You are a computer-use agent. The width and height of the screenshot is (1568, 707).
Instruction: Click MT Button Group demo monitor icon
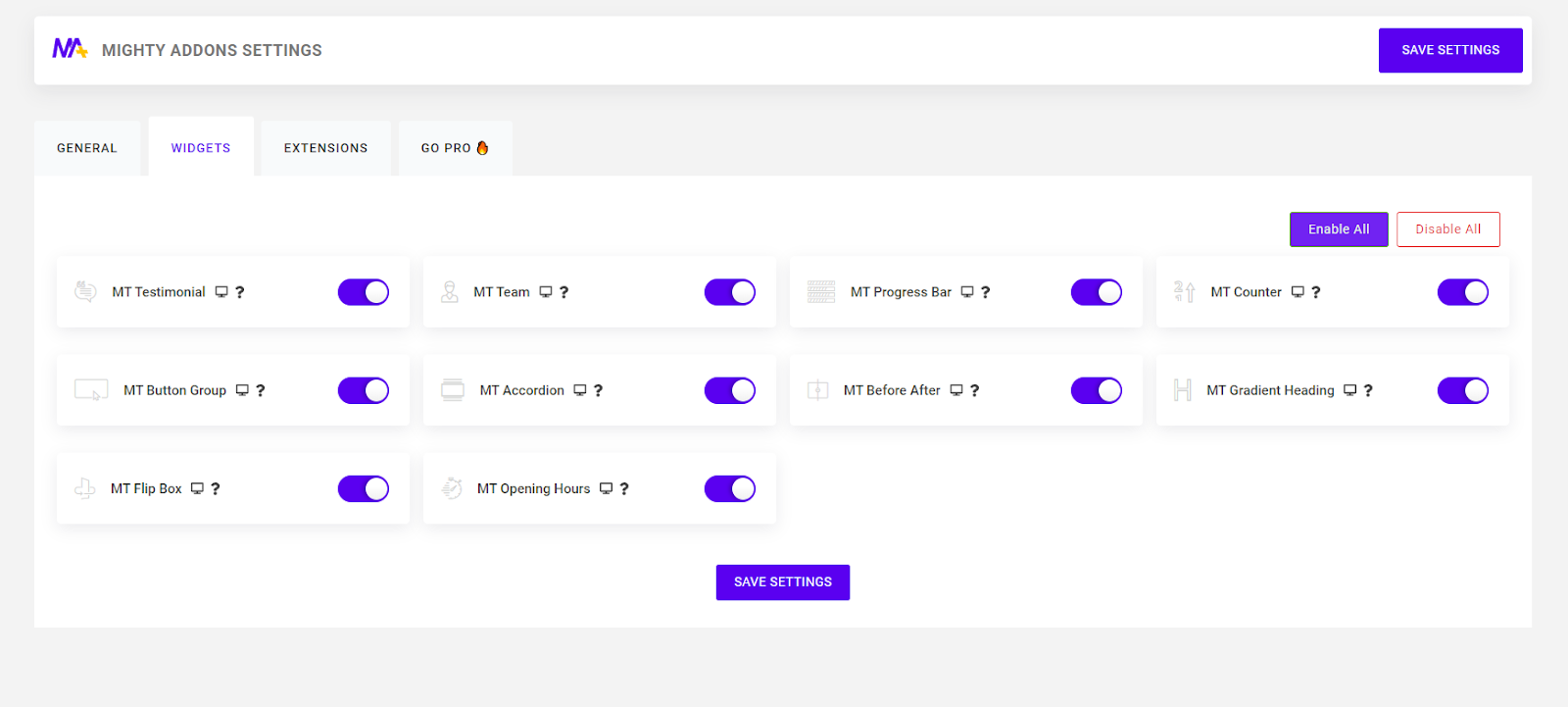point(242,390)
